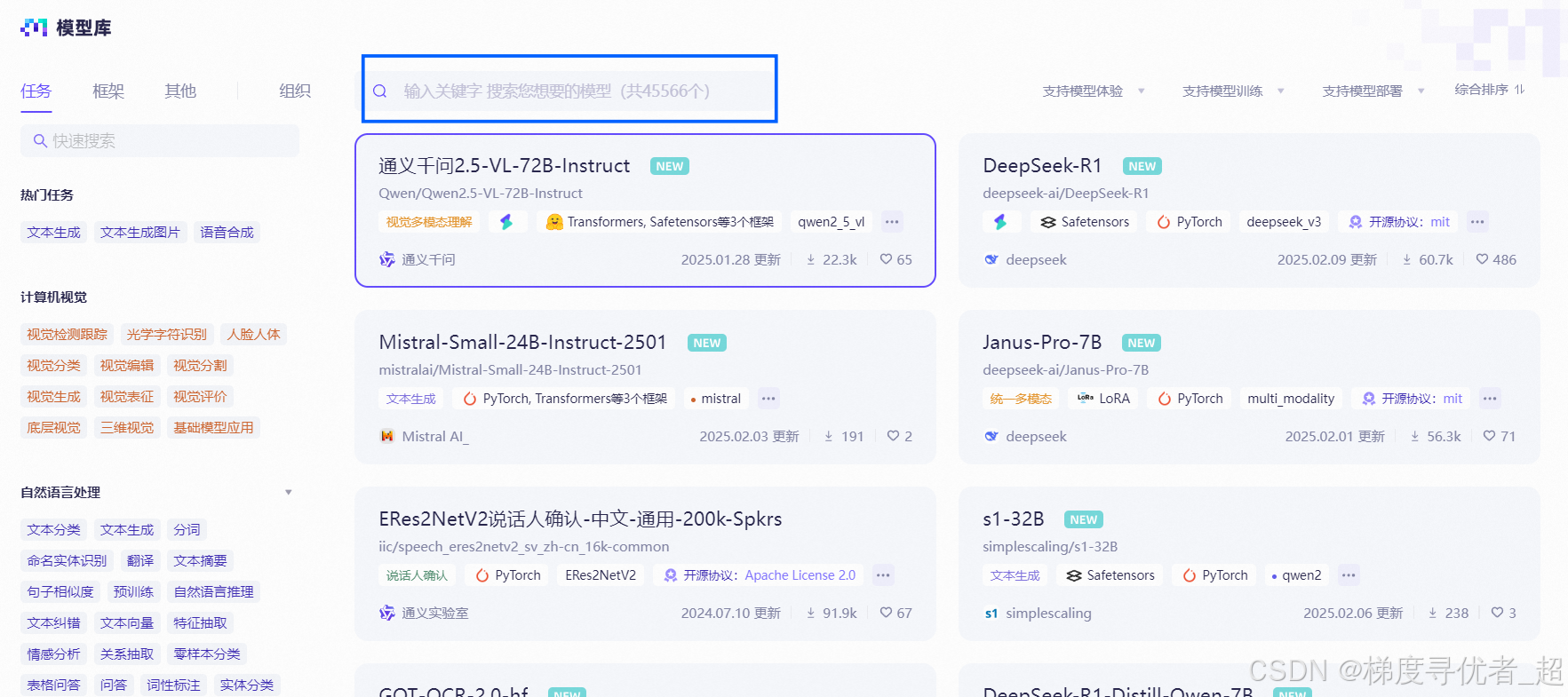Click the heart icon on the 通义千问2.5-VL-72B-Instruct card
The width and height of the screenshot is (1568, 697).
(x=886, y=259)
